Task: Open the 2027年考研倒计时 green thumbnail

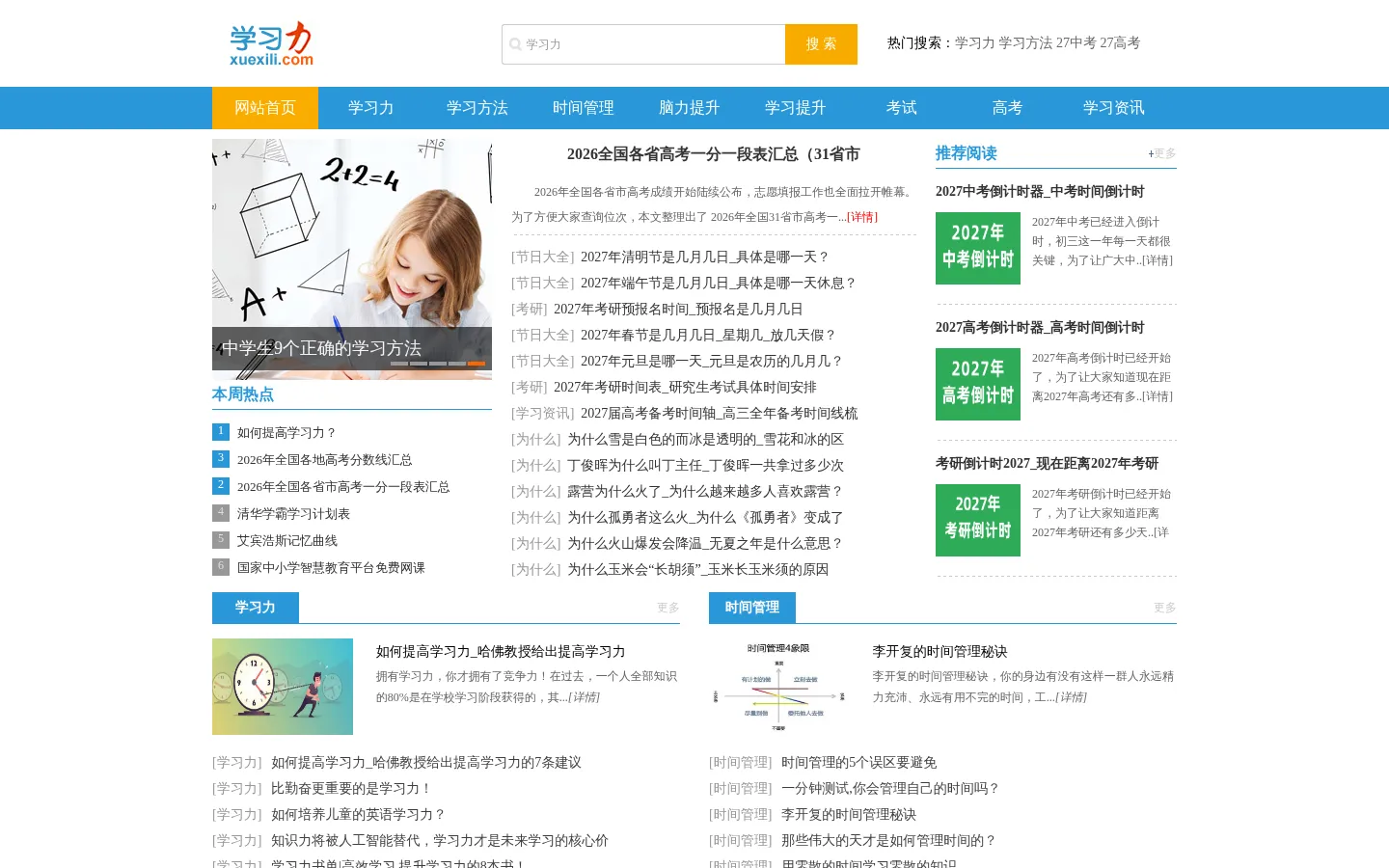Action: coord(978,520)
